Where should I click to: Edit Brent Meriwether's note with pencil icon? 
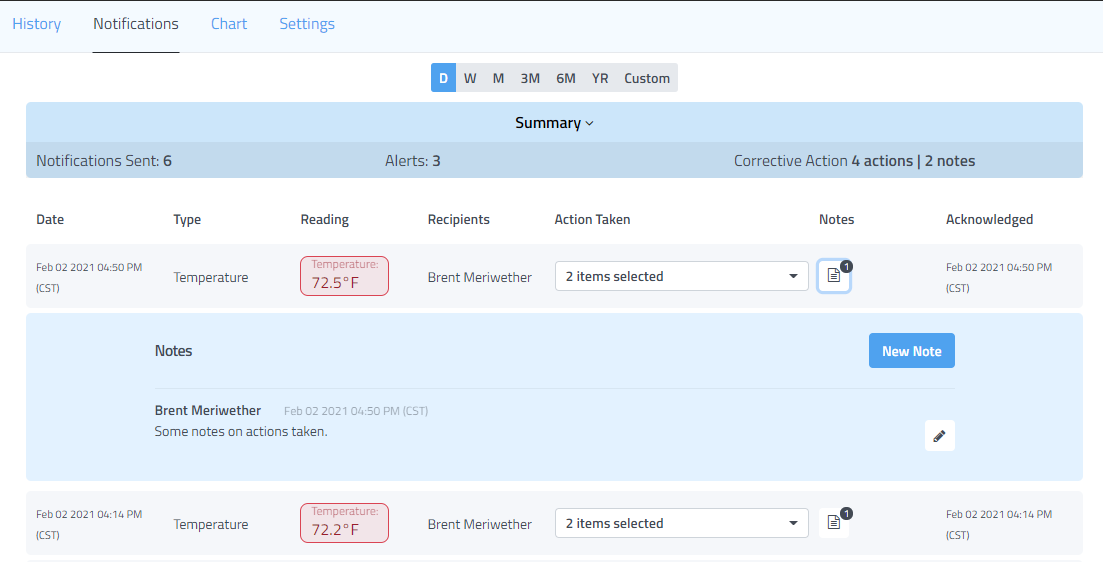click(x=939, y=436)
